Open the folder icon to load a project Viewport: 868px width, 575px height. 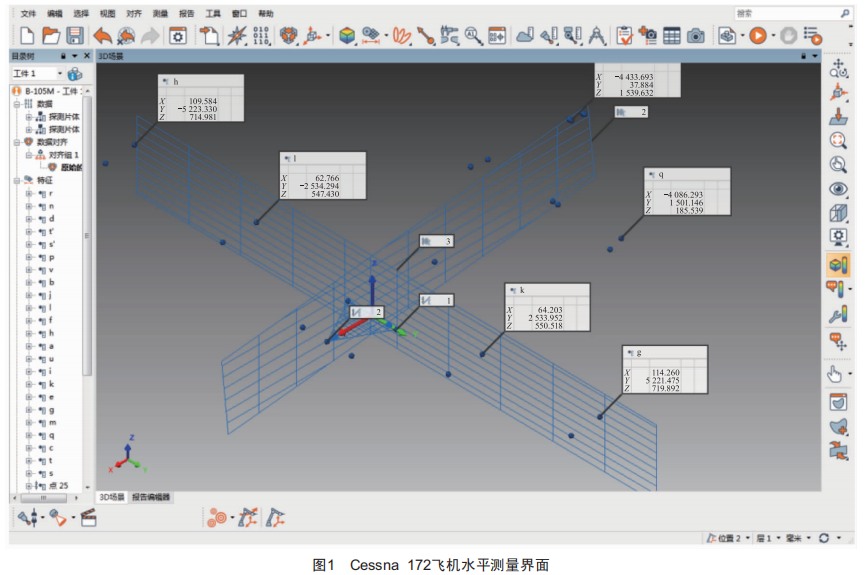click(x=50, y=35)
